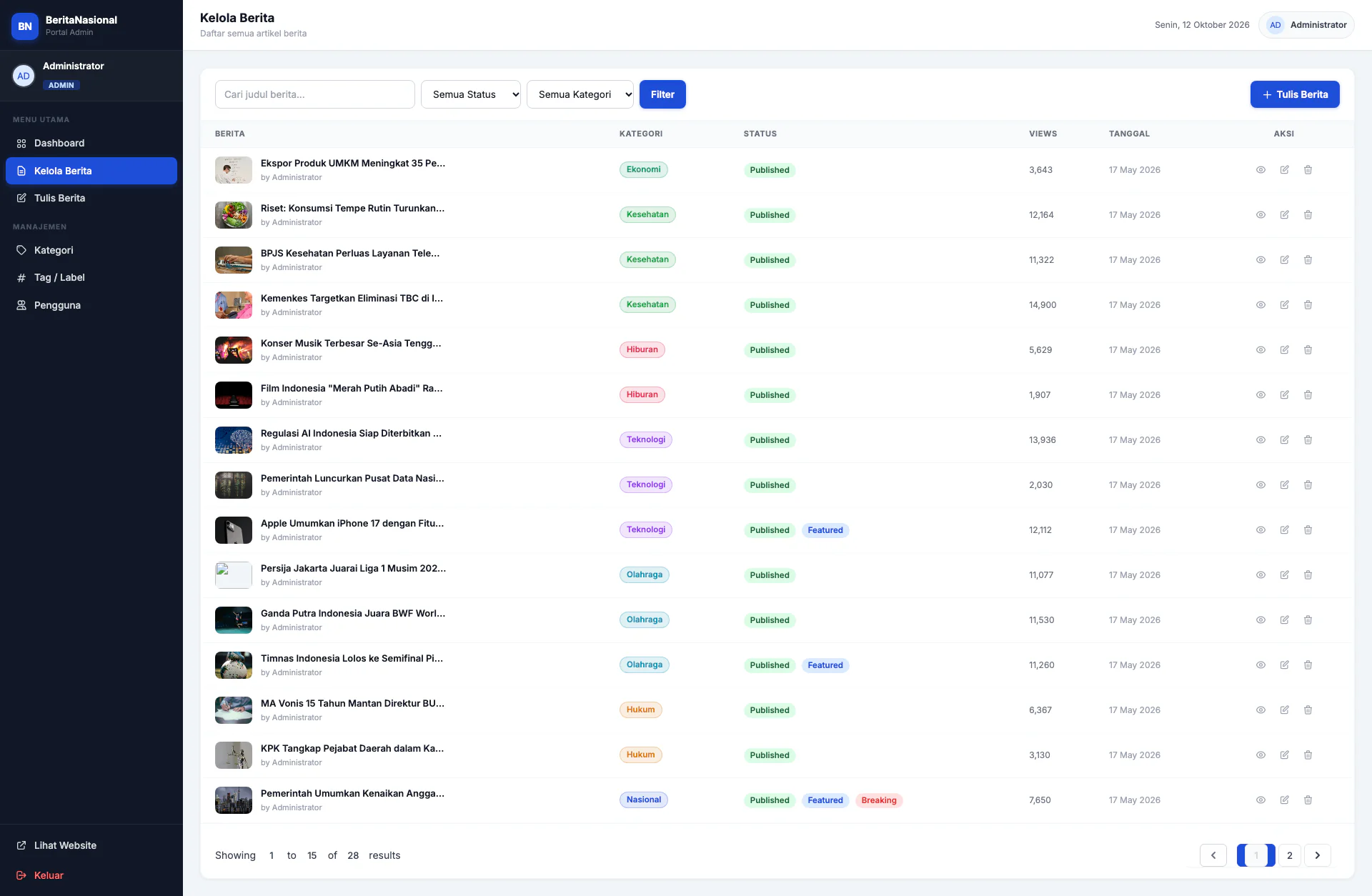
Task: View the Ekspor Produk UMKM article (eye icon)
Action: tap(1261, 170)
